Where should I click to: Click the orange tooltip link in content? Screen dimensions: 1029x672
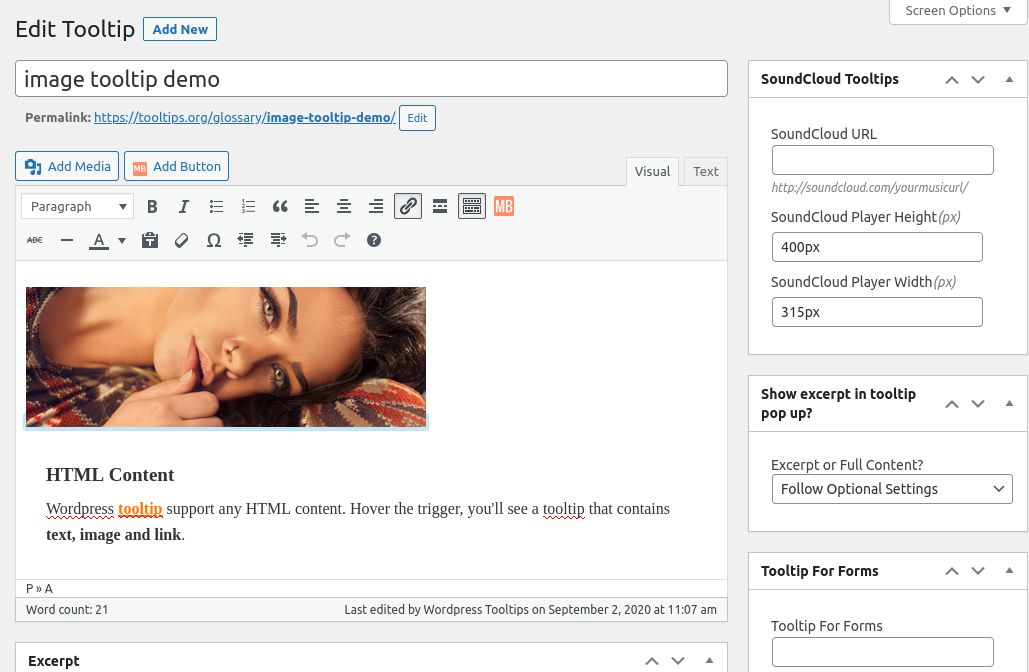click(x=140, y=509)
